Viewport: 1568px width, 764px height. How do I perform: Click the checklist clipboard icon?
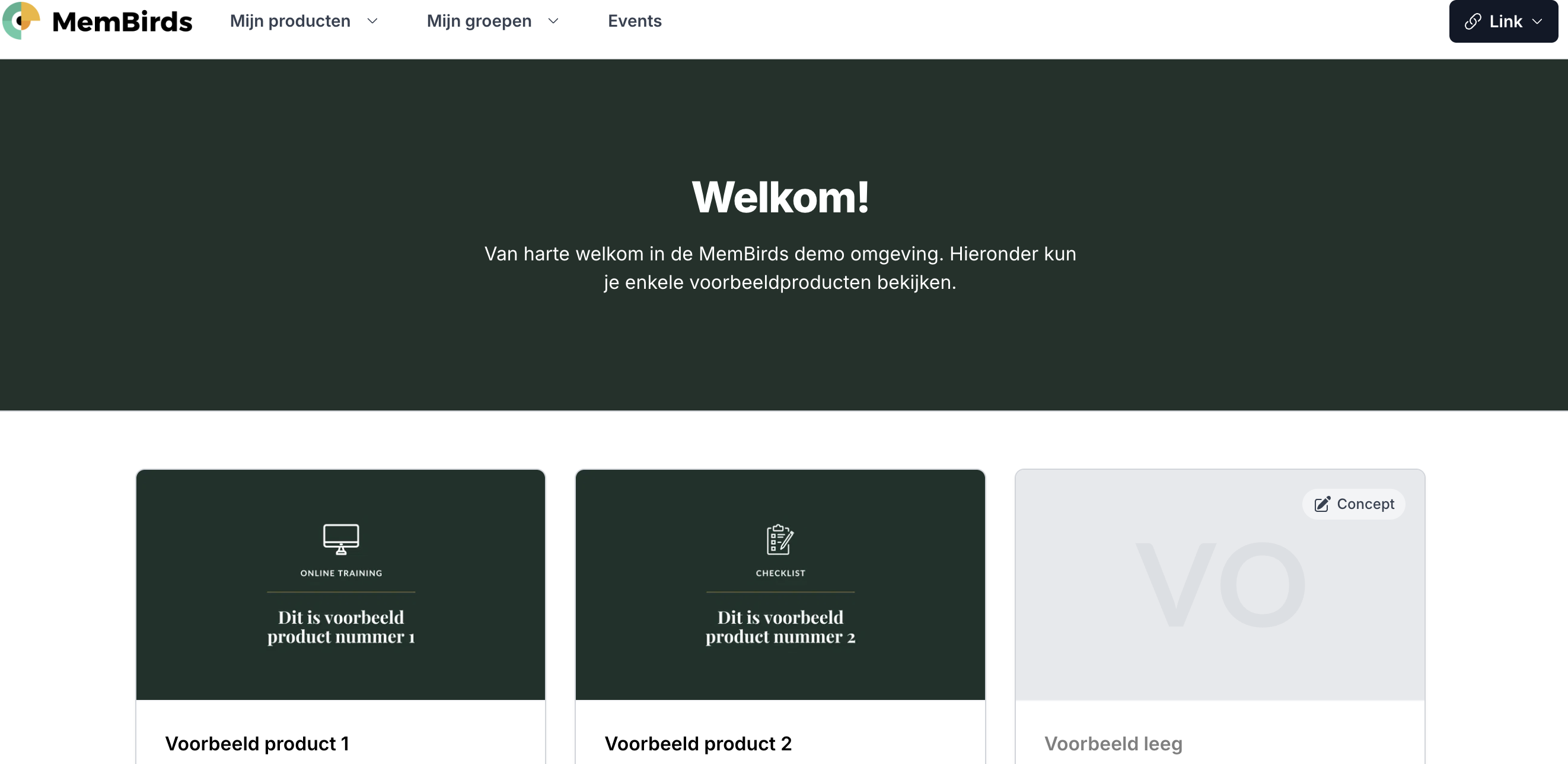pos(780,539)
